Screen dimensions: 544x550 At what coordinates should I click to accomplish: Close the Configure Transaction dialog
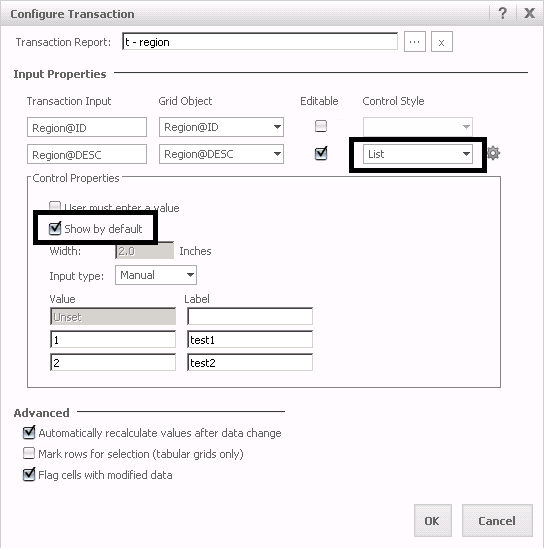[529, 13]
